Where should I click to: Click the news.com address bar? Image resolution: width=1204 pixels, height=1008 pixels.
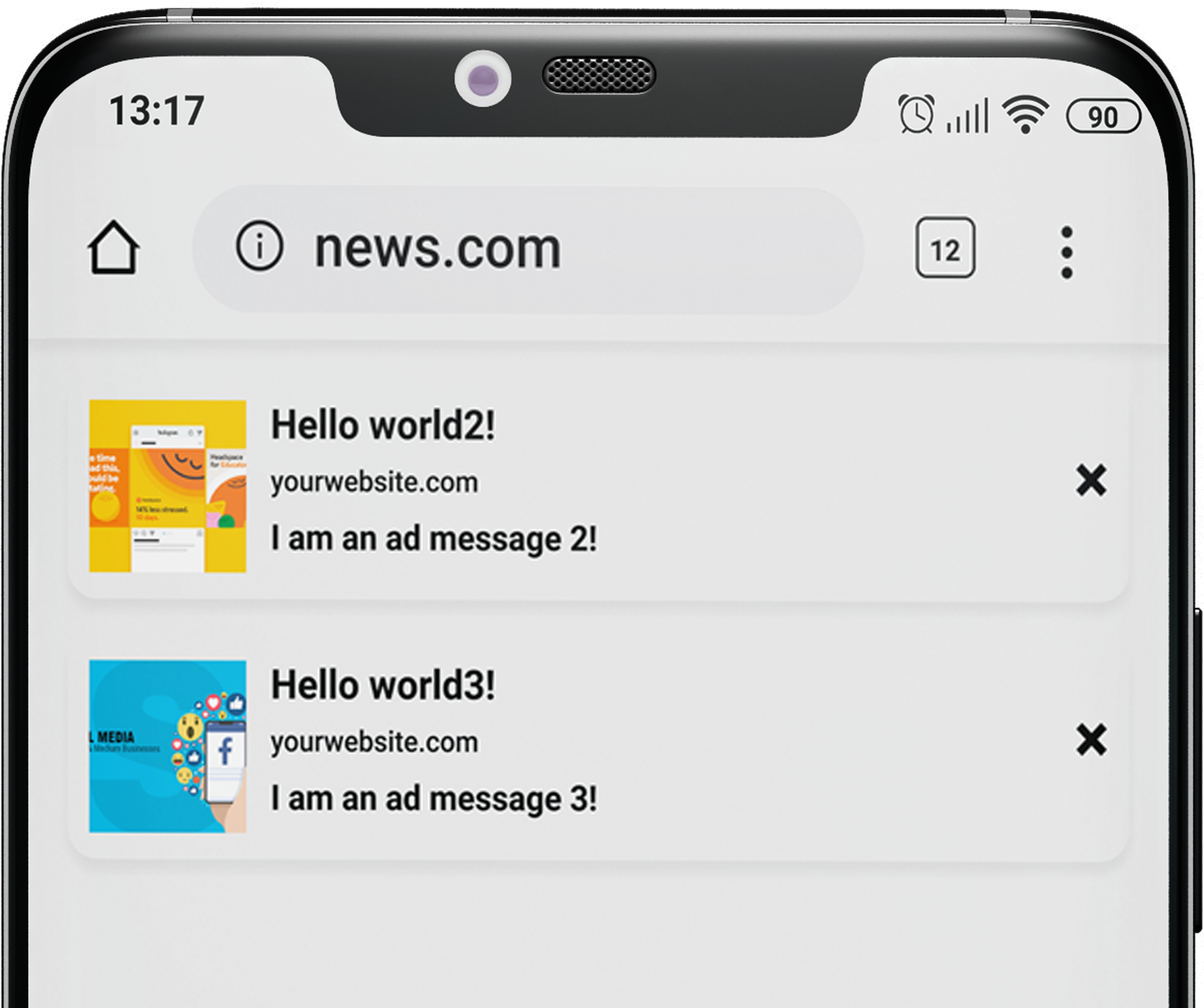pos(528,249)
